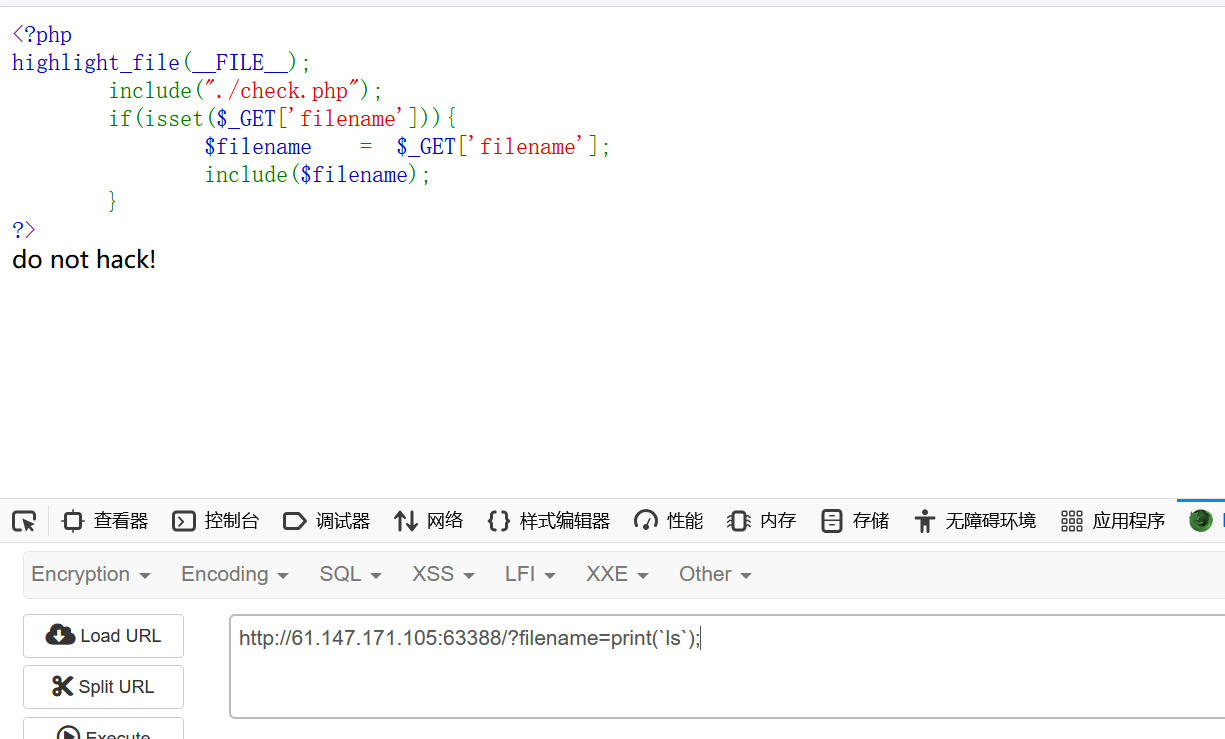Open the green HackBar tab icon

tap(1201, 521)
